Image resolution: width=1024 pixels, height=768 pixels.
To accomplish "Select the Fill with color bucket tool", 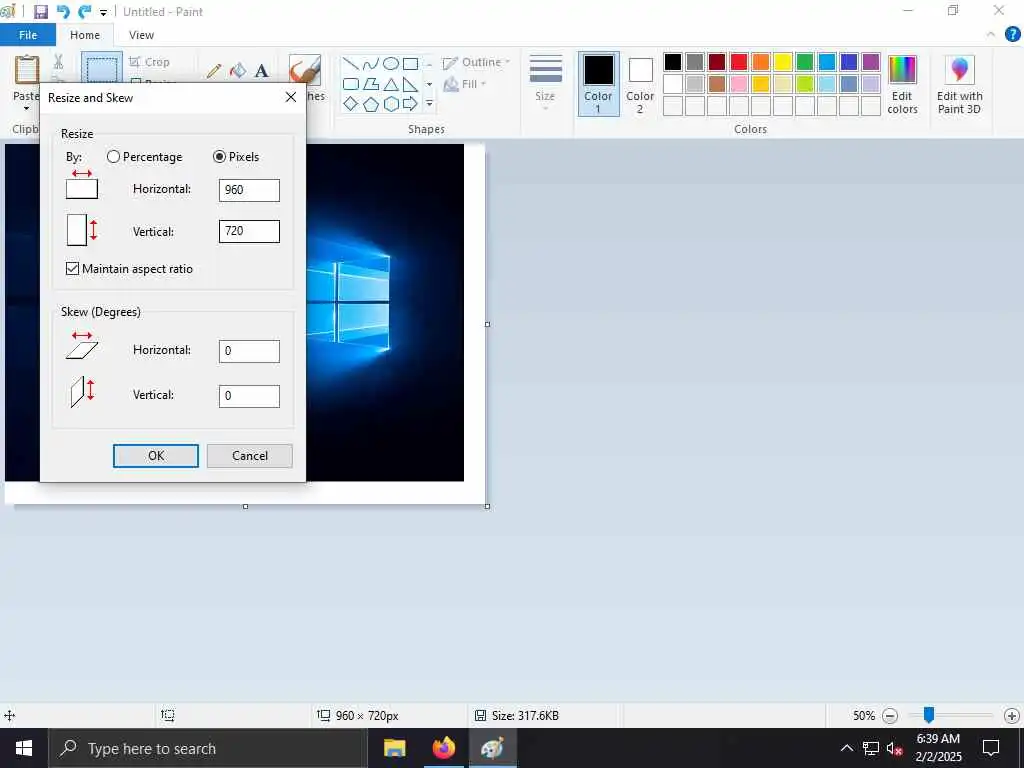I will tap(238, 71).
